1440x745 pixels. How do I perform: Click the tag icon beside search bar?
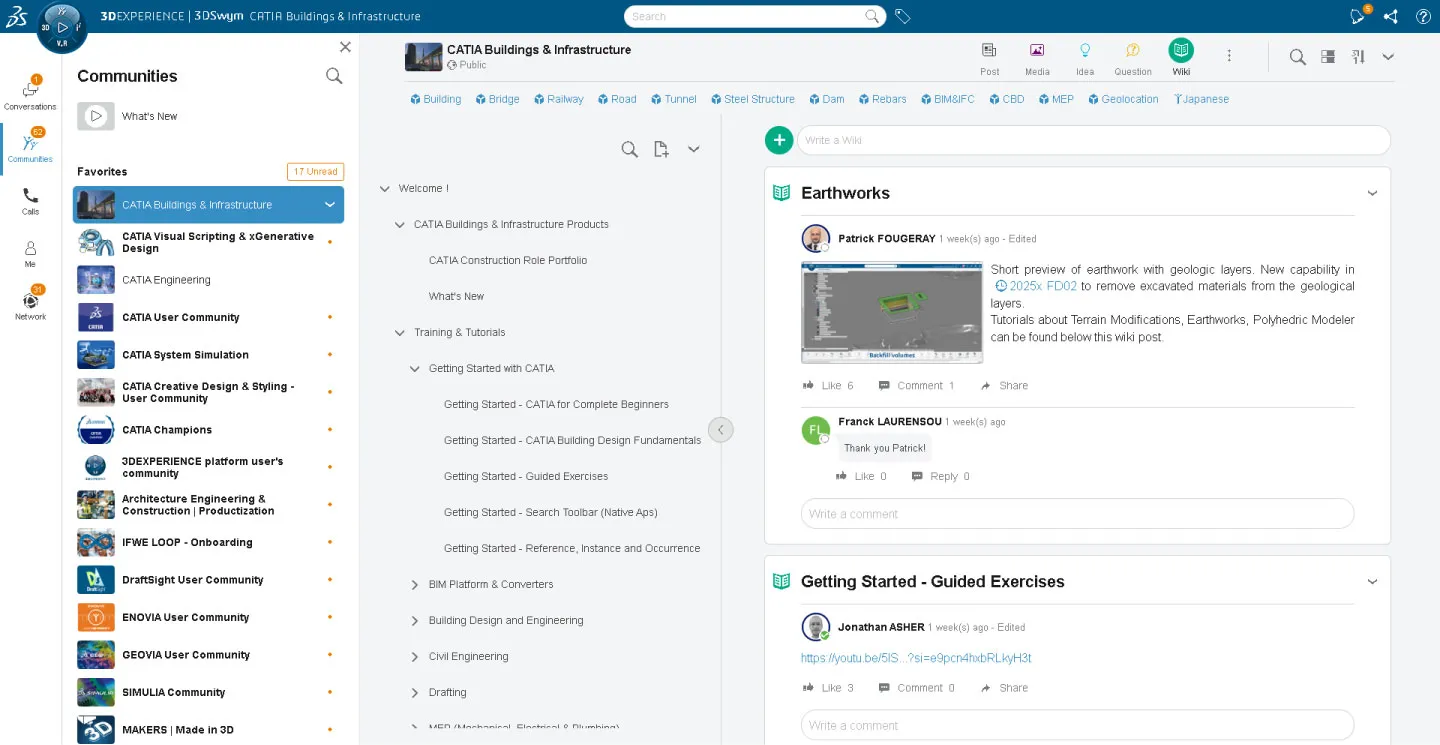click(x=902, y=16)
